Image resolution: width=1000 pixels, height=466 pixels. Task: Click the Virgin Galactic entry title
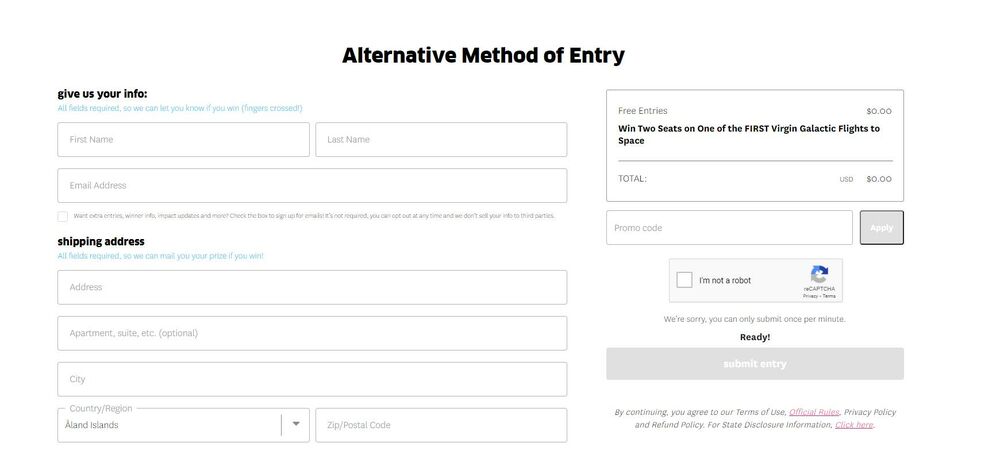coord(749,135)
